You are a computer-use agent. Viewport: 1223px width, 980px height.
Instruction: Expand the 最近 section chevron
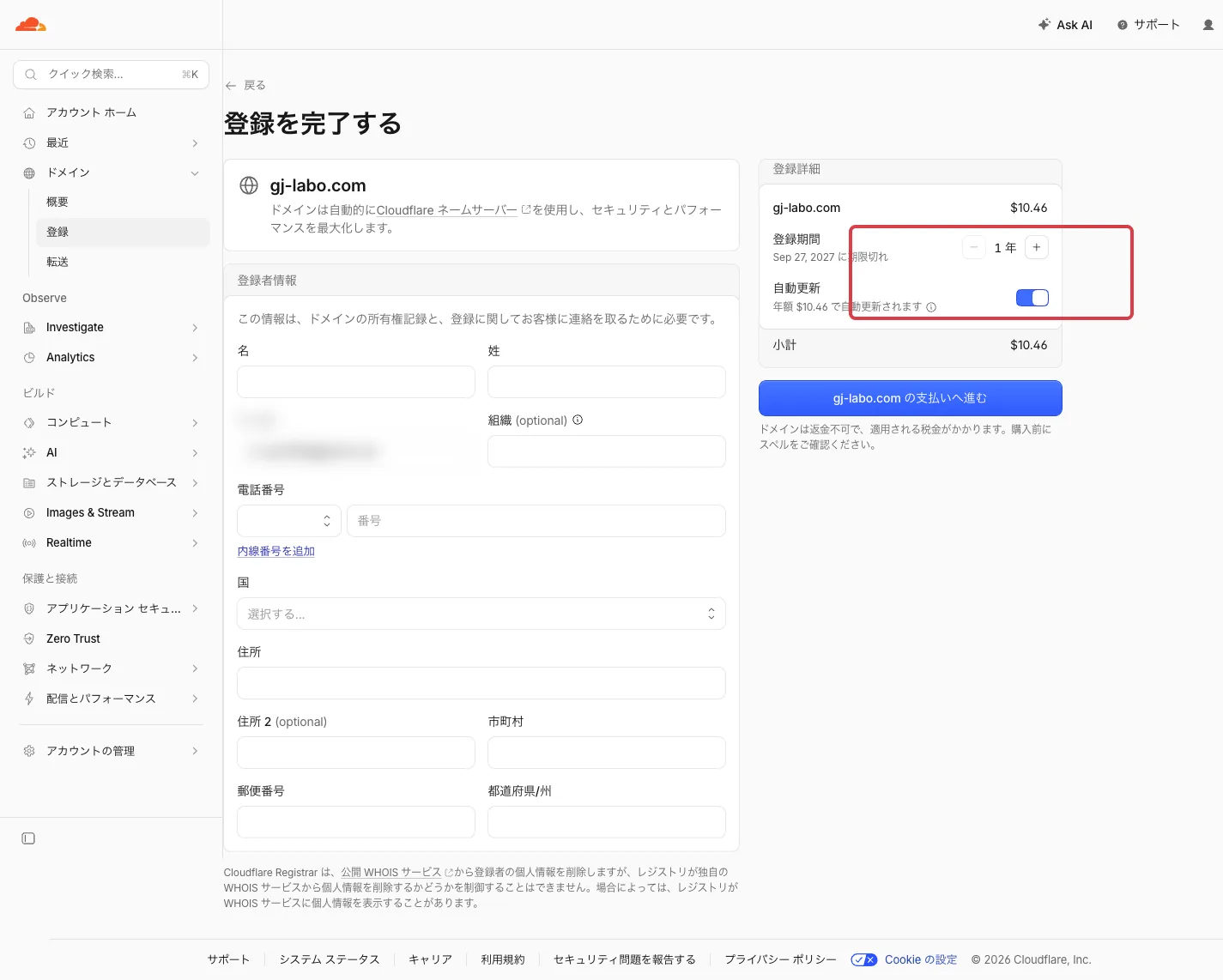click(x=195, y=143)
